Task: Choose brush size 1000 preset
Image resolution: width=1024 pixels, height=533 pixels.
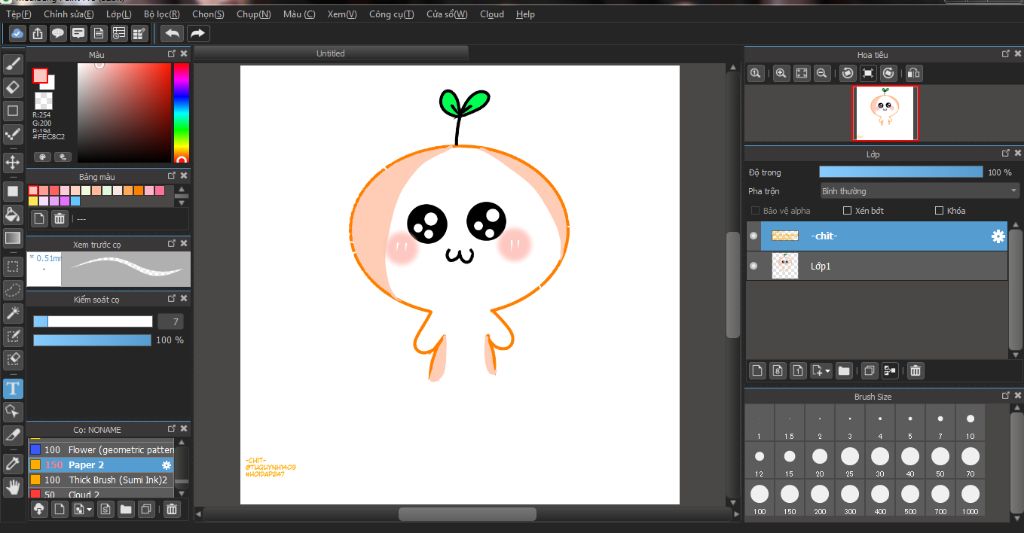Action: [970, 499]
